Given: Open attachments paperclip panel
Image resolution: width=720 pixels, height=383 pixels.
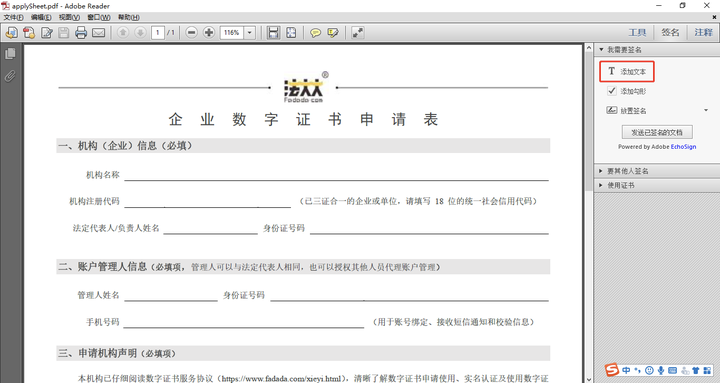Looking at the screenshot, I should [10, 75].
